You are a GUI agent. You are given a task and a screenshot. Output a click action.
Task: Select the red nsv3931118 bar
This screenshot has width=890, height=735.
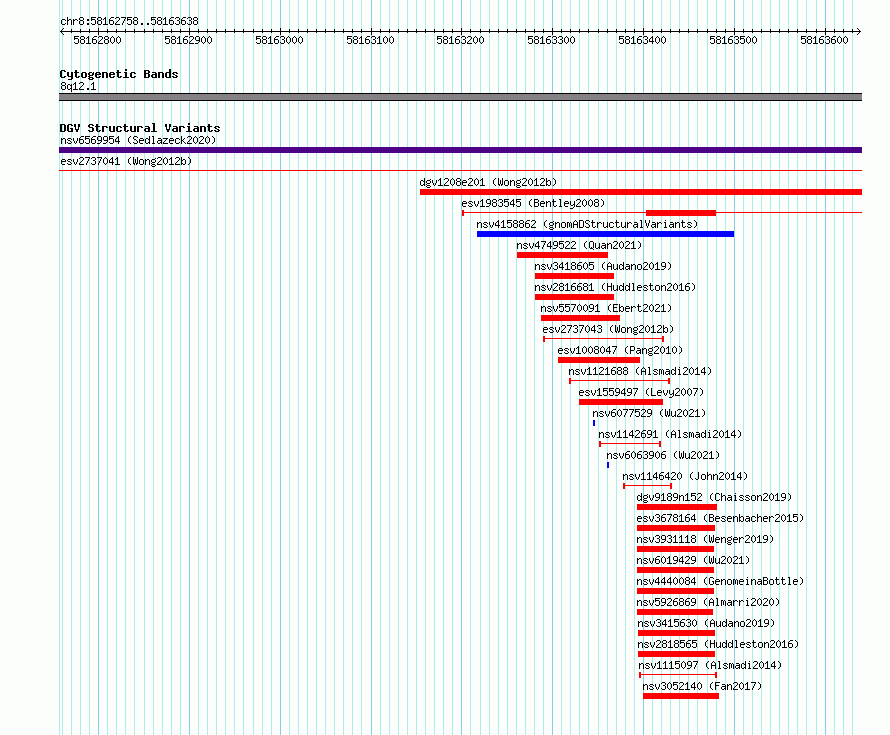tap(675, 549)
